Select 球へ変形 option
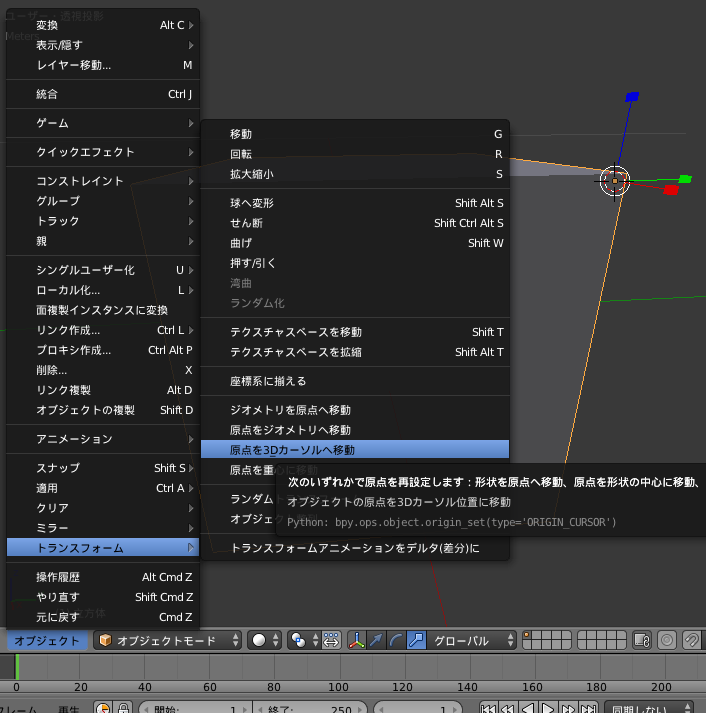 point(355,203)
